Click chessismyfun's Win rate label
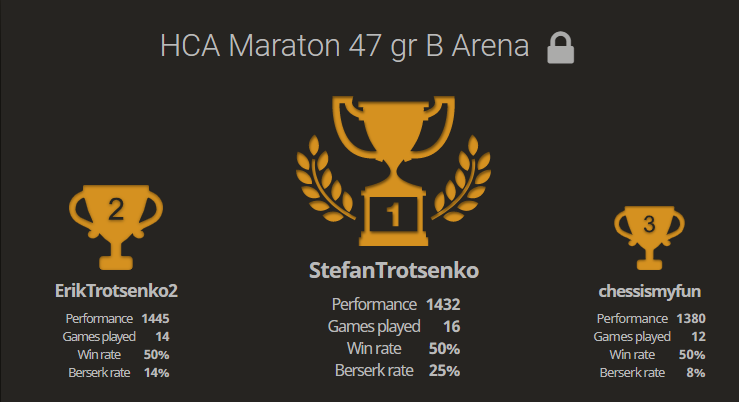 pyautogui.click(x=636, y=354)
